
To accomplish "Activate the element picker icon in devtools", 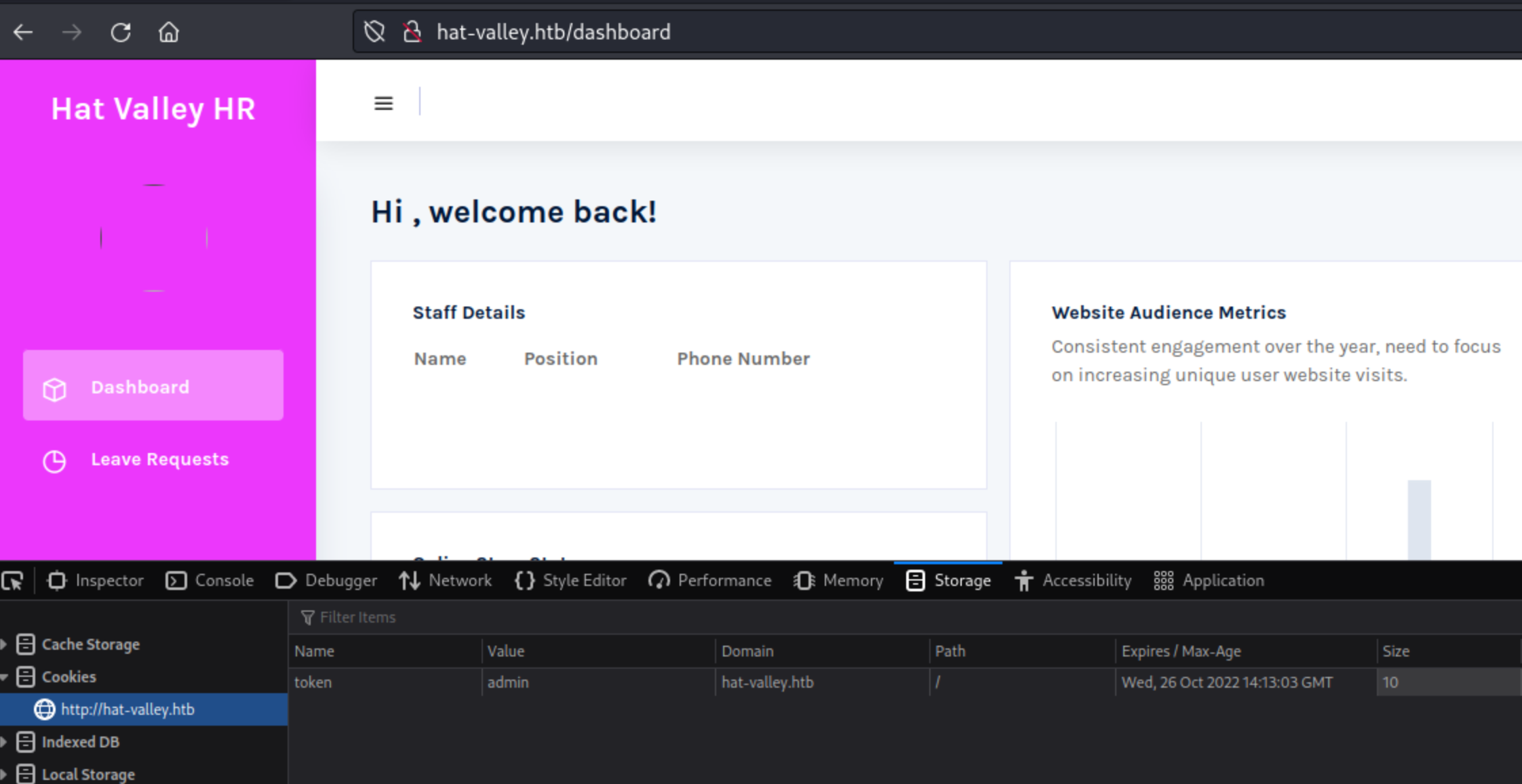I will [x=13, y=581].
